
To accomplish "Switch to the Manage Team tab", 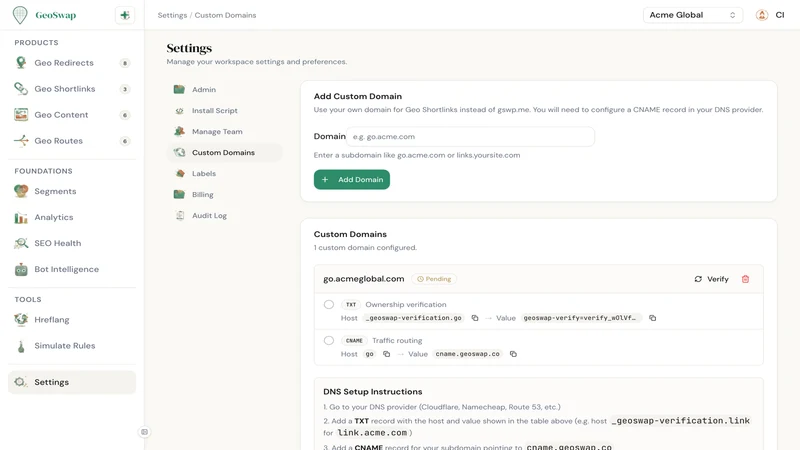I will [x=224, y=131].
